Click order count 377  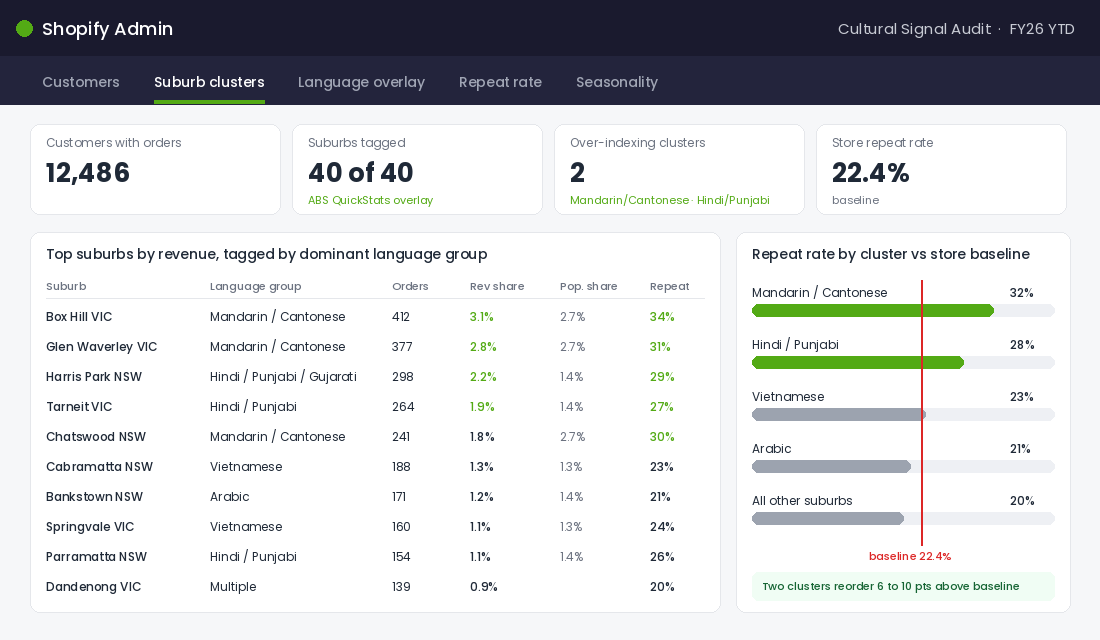click(402, 347)
